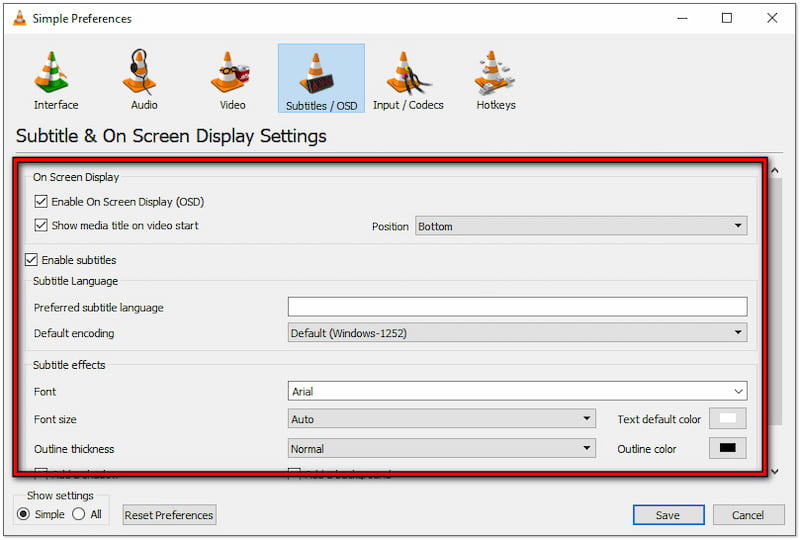Open the Default encoding dropdown
Screen dimensions: 800x540
point(516,333)
